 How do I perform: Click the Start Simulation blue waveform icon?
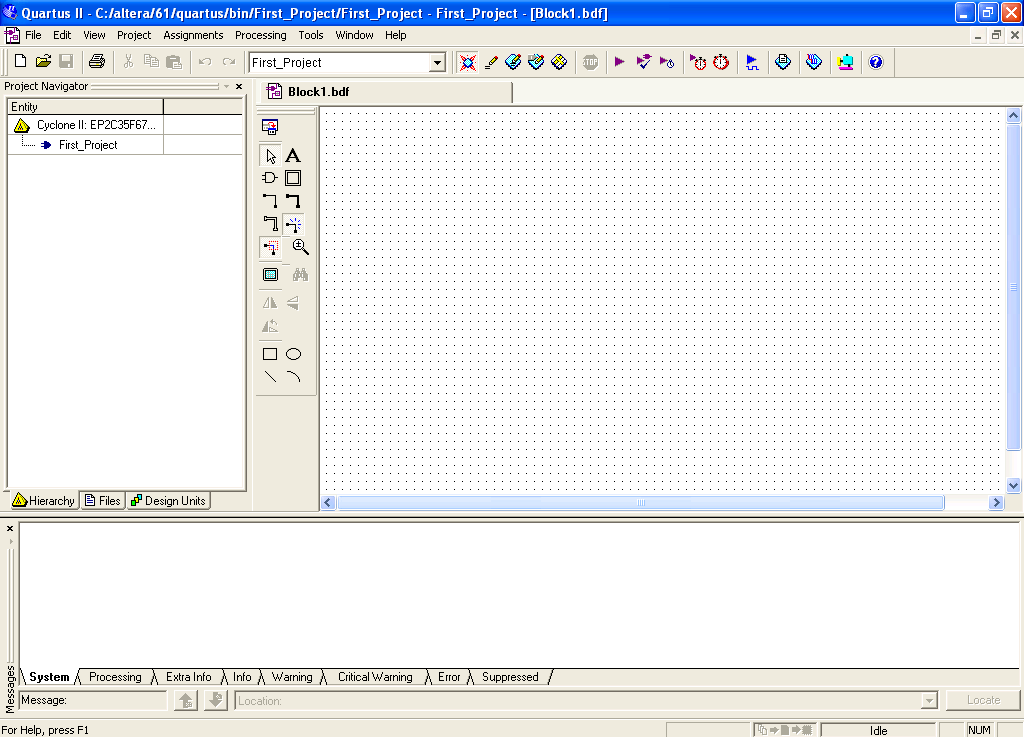752,62
